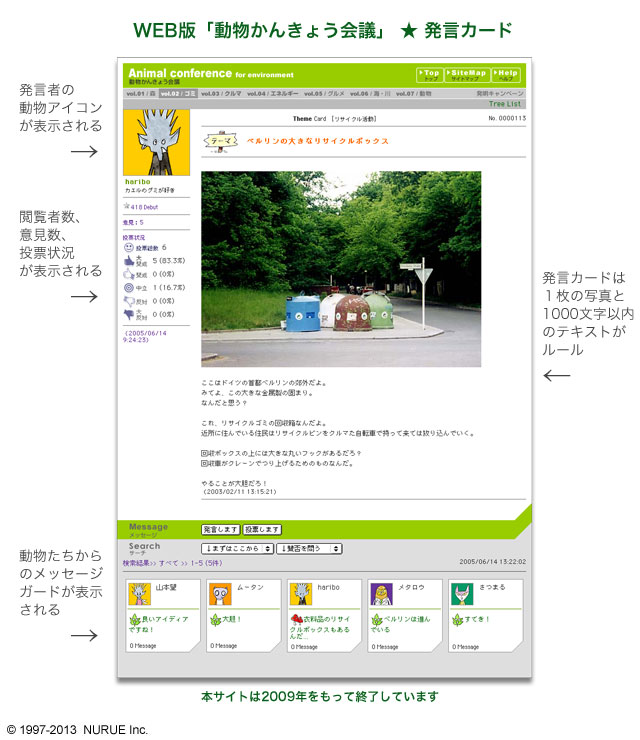This screenshot has height=740, width=640.
Task: Click the red mushroom icon in haribo's card
Action: [x=296, y=619]
